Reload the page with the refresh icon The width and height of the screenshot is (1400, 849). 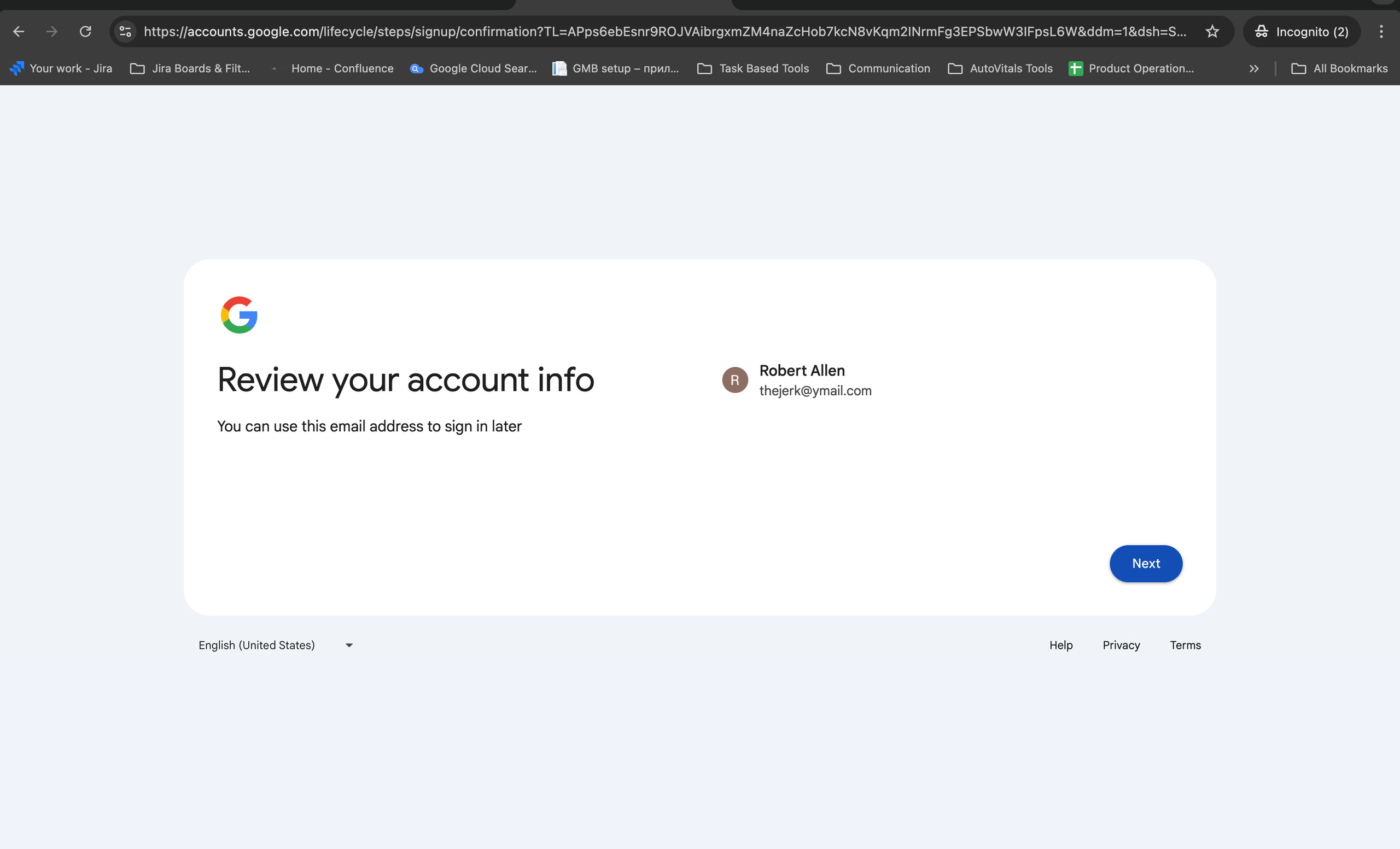[x=85, y=32]
